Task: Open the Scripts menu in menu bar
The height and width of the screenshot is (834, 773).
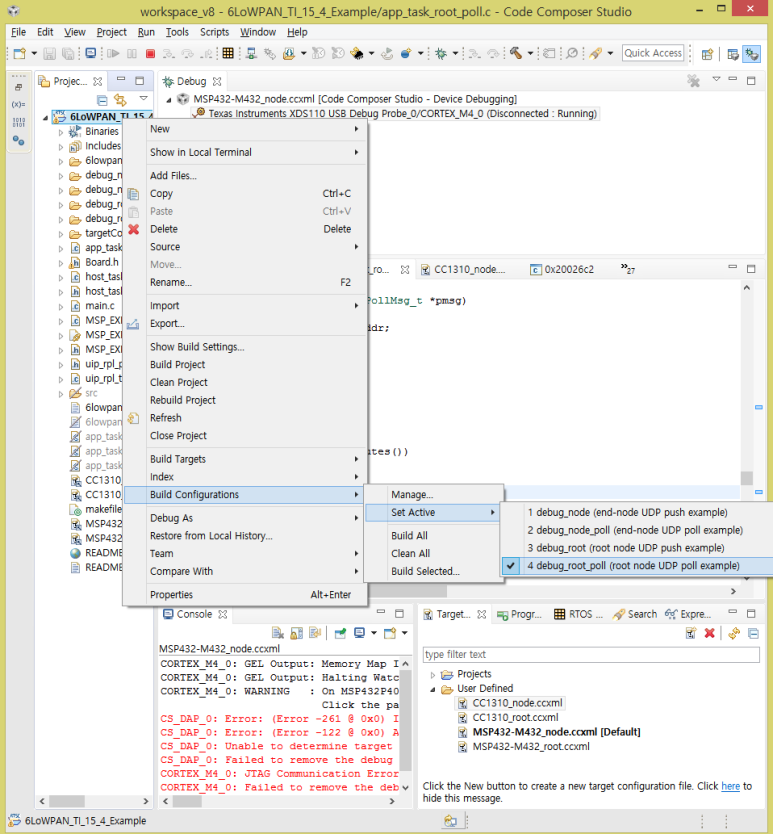Action: (x=214, y=32)
